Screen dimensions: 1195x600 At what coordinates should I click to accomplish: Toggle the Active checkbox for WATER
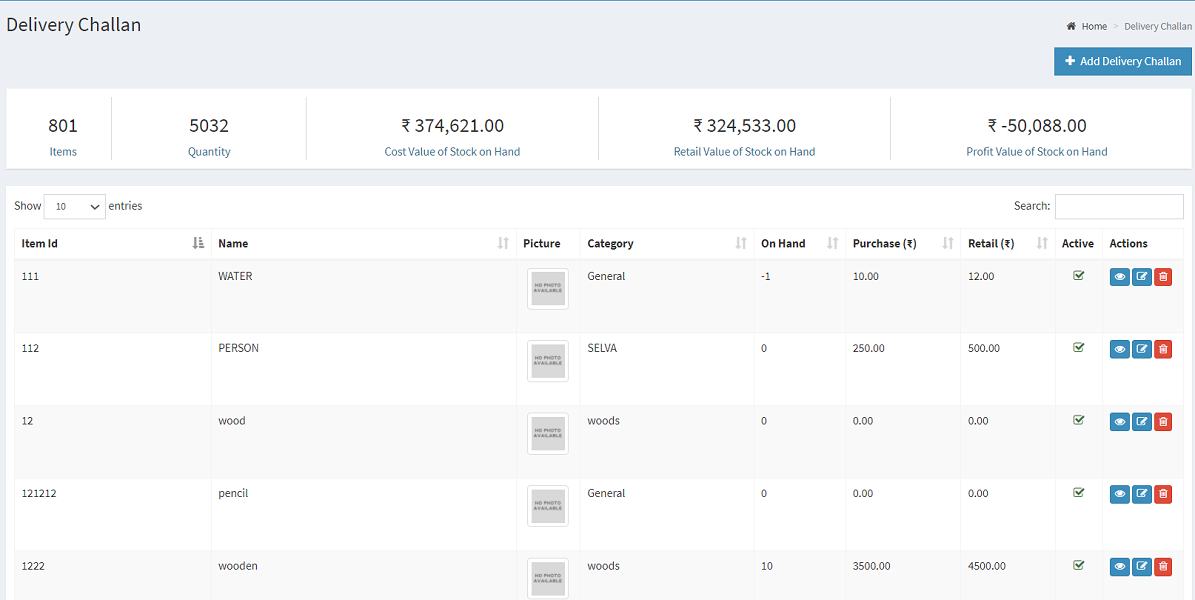click(1078, 275)
